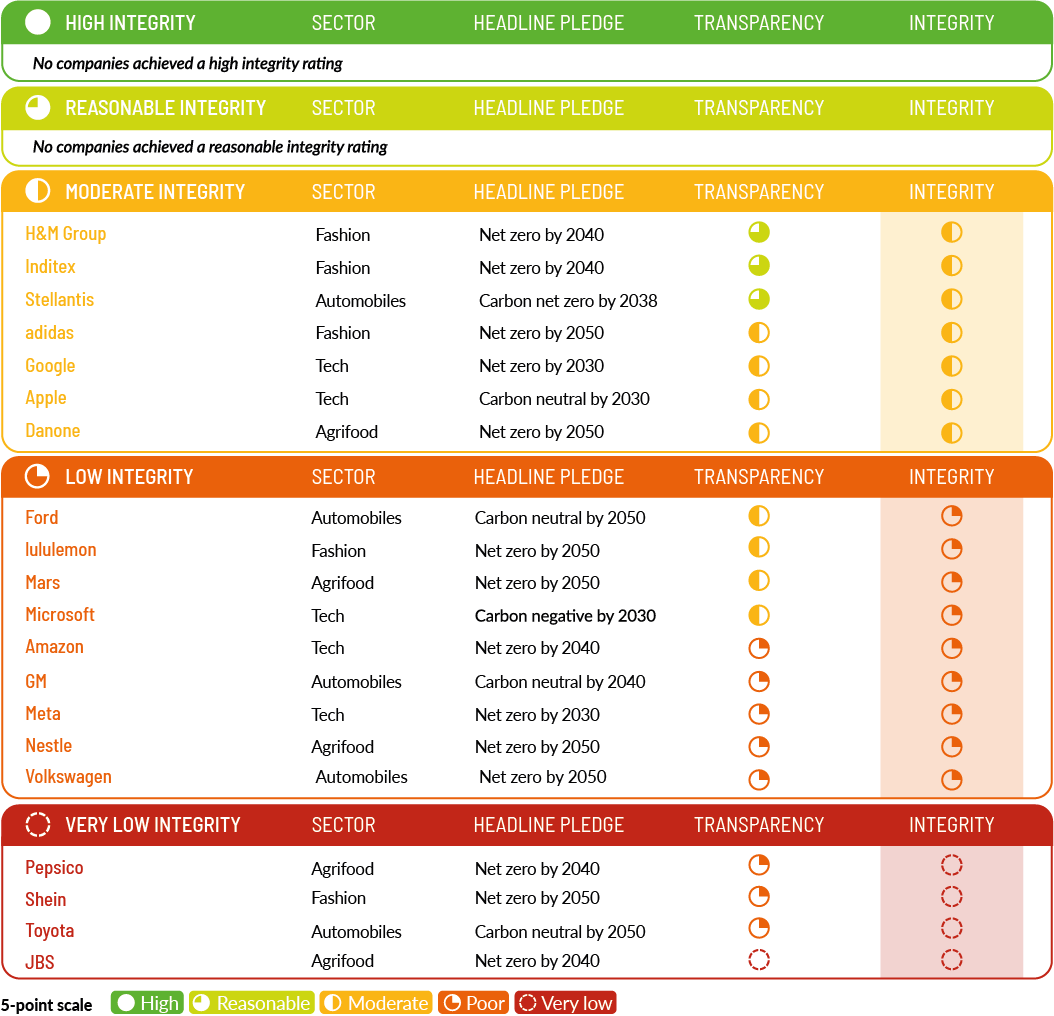The width and height of the screenshot is (1054, 1016).
Task: Click the MODERATE INTEGRITY section title
Action: (155, 192)
